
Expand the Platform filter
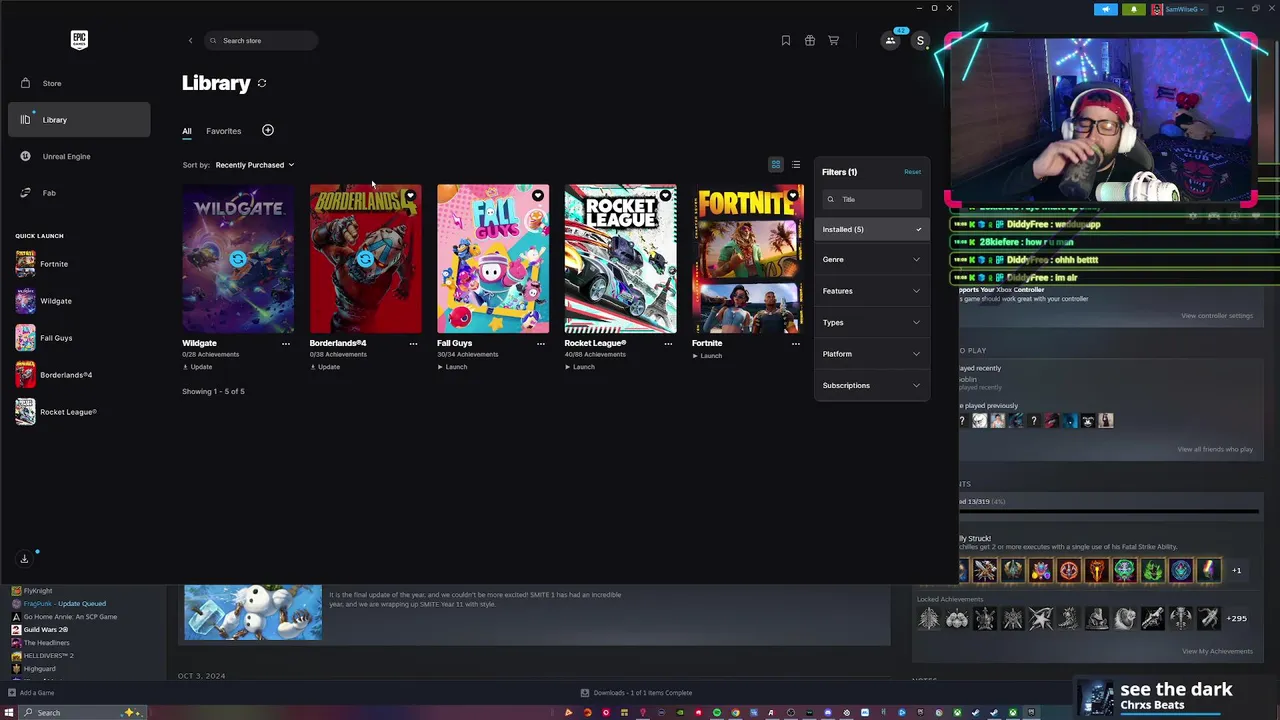pyautogui.click(x=872, y=354)
